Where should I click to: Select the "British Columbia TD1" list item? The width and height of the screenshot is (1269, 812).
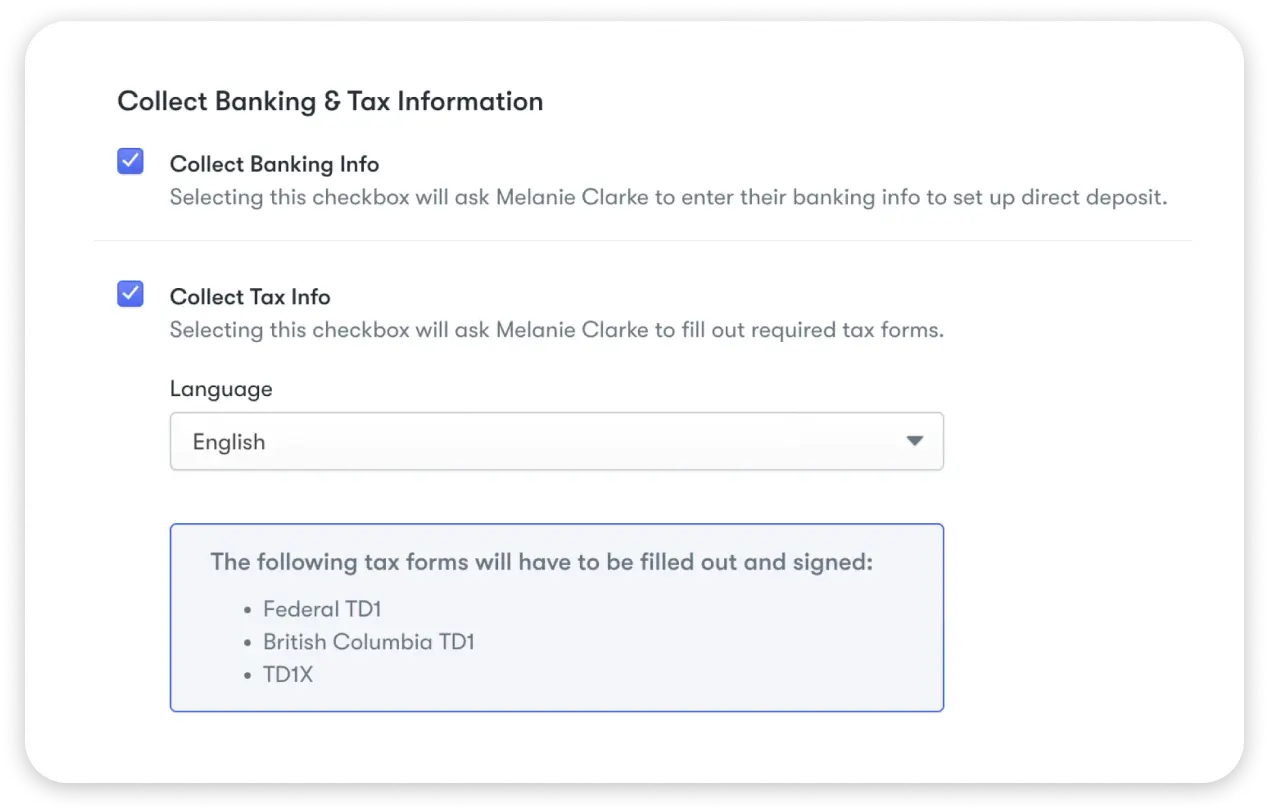368,642
